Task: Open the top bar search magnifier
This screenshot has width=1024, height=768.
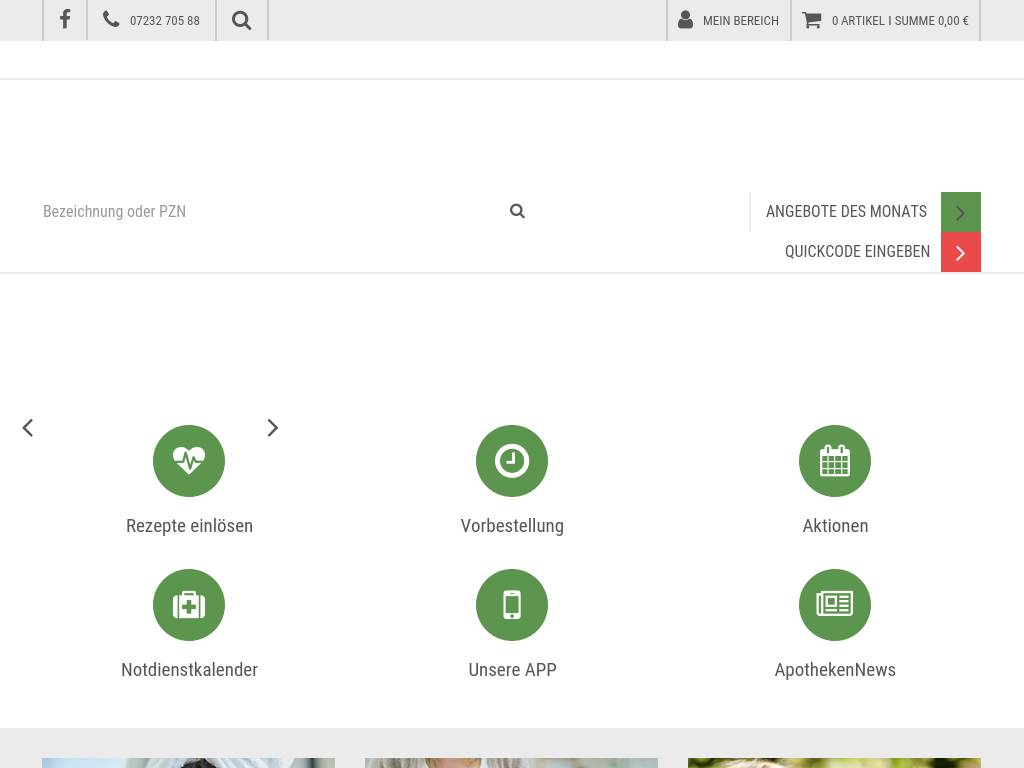Action: [x=241, y=20]
